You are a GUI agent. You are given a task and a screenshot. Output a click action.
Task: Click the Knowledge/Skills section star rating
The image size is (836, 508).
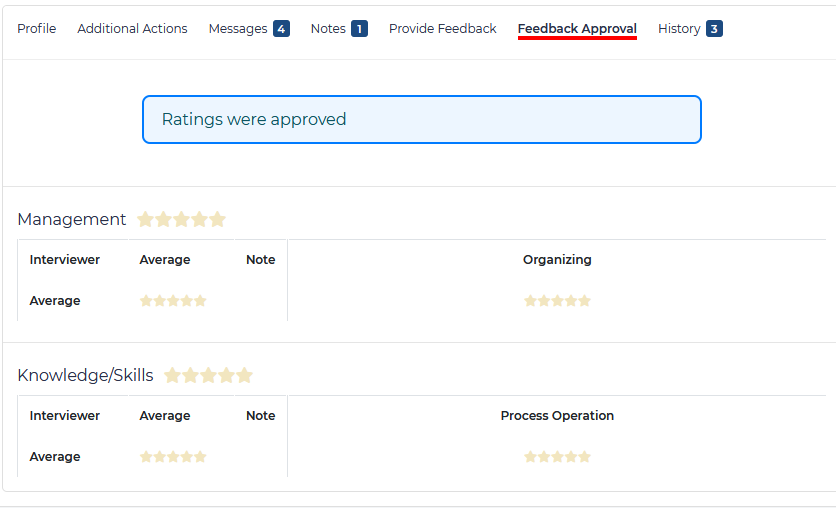208,376
